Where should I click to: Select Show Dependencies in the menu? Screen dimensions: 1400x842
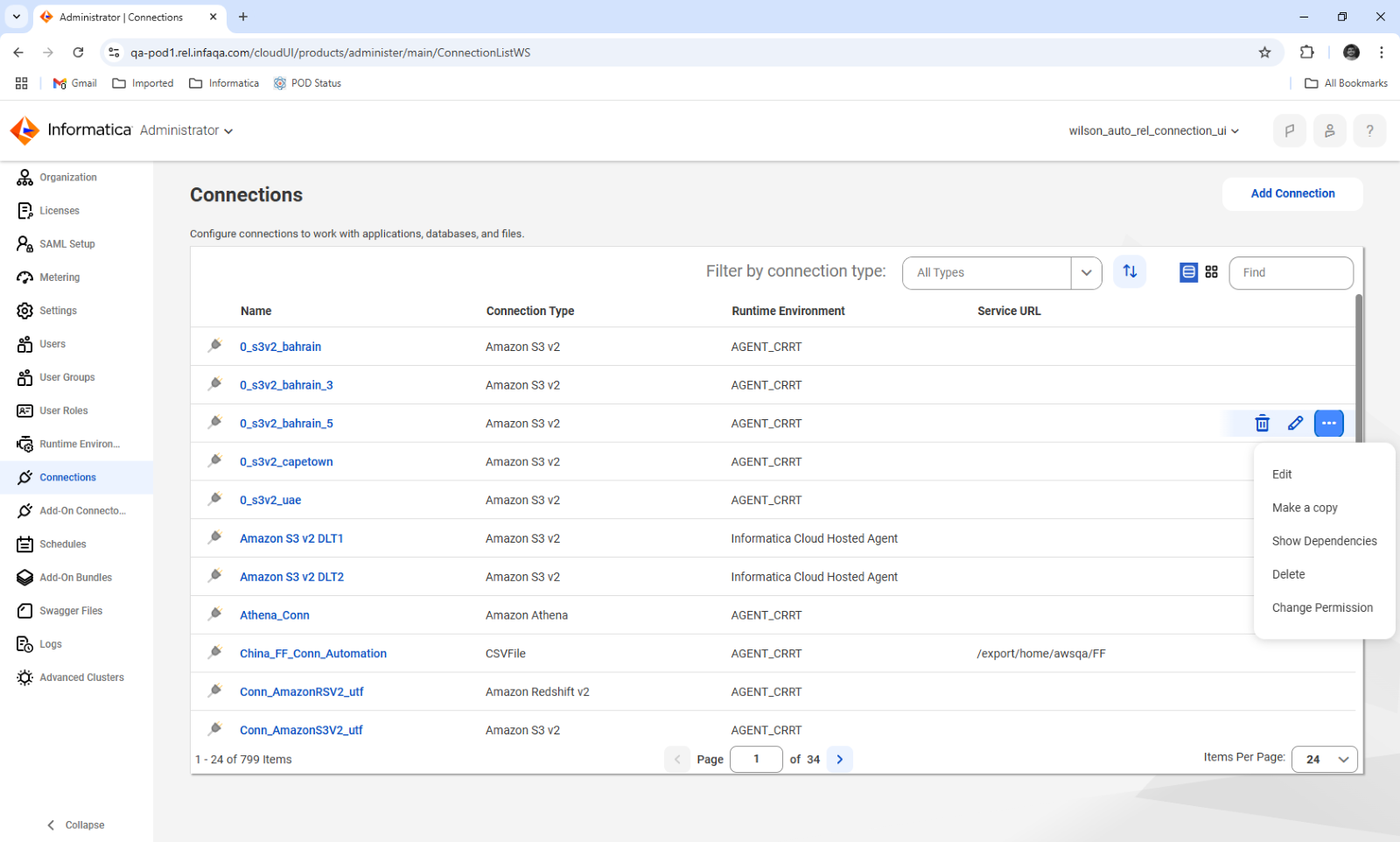coord(1324,541)
